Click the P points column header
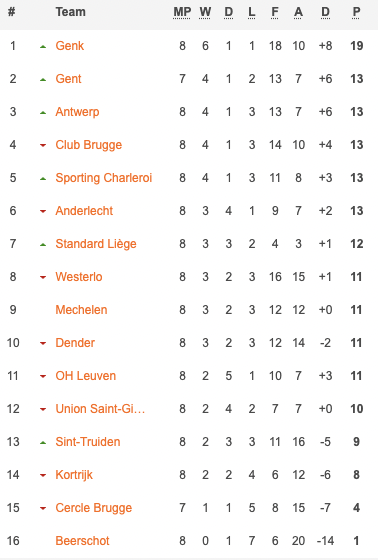The width and height of the screenshot is (378, 560). point(356,12)
